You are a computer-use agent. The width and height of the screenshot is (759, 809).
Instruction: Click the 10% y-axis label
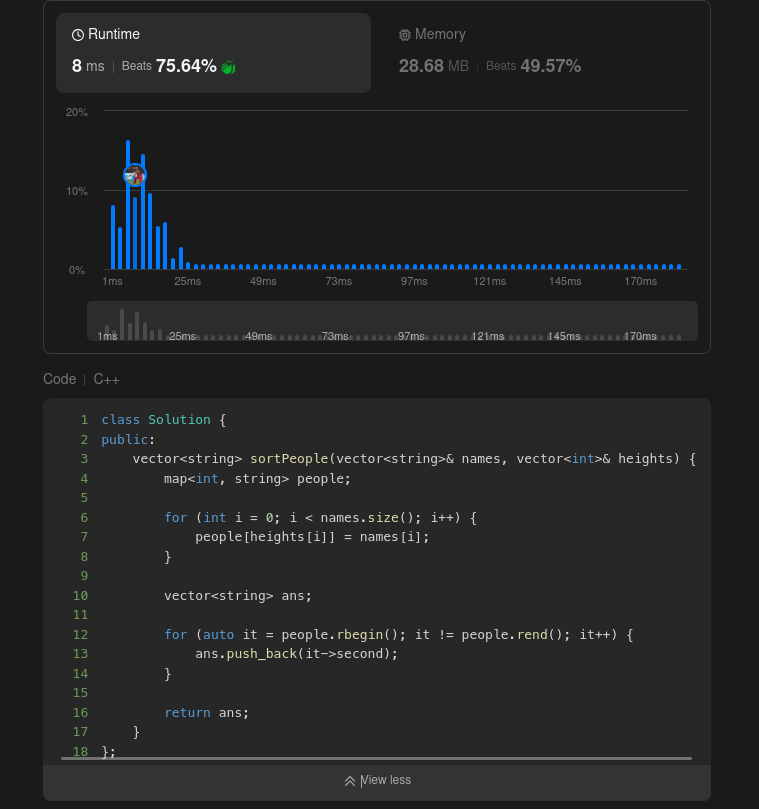click(77, 191)
